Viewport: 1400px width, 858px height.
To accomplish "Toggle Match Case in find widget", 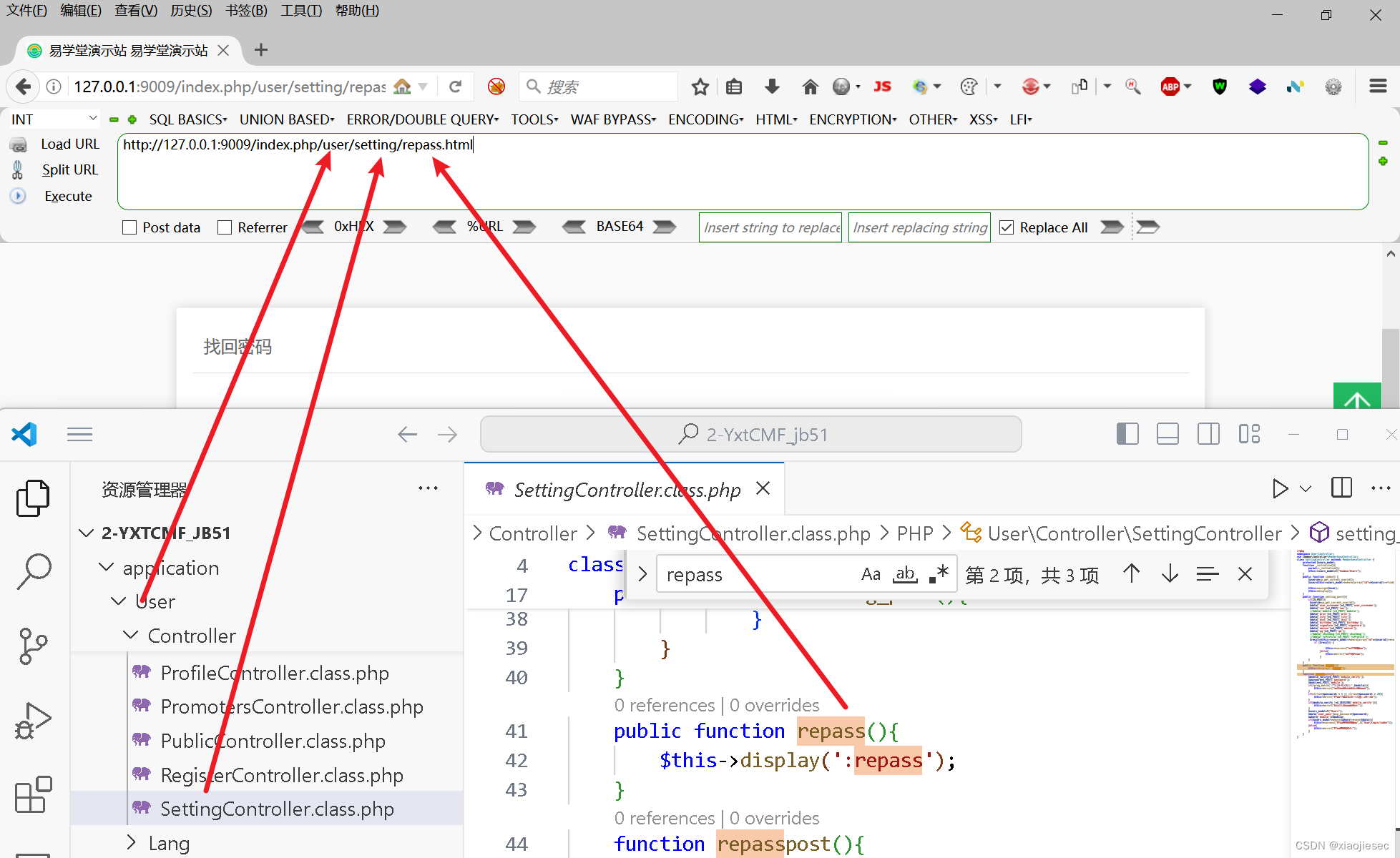I will 871,574.
